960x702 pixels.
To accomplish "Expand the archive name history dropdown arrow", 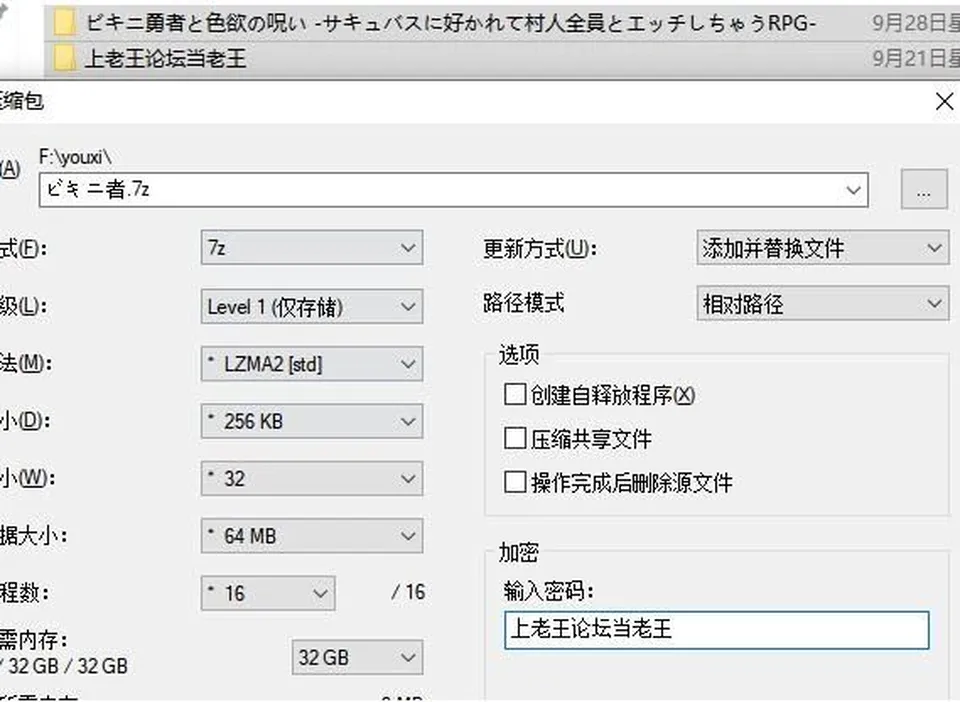I will click(x=853, y=190).
